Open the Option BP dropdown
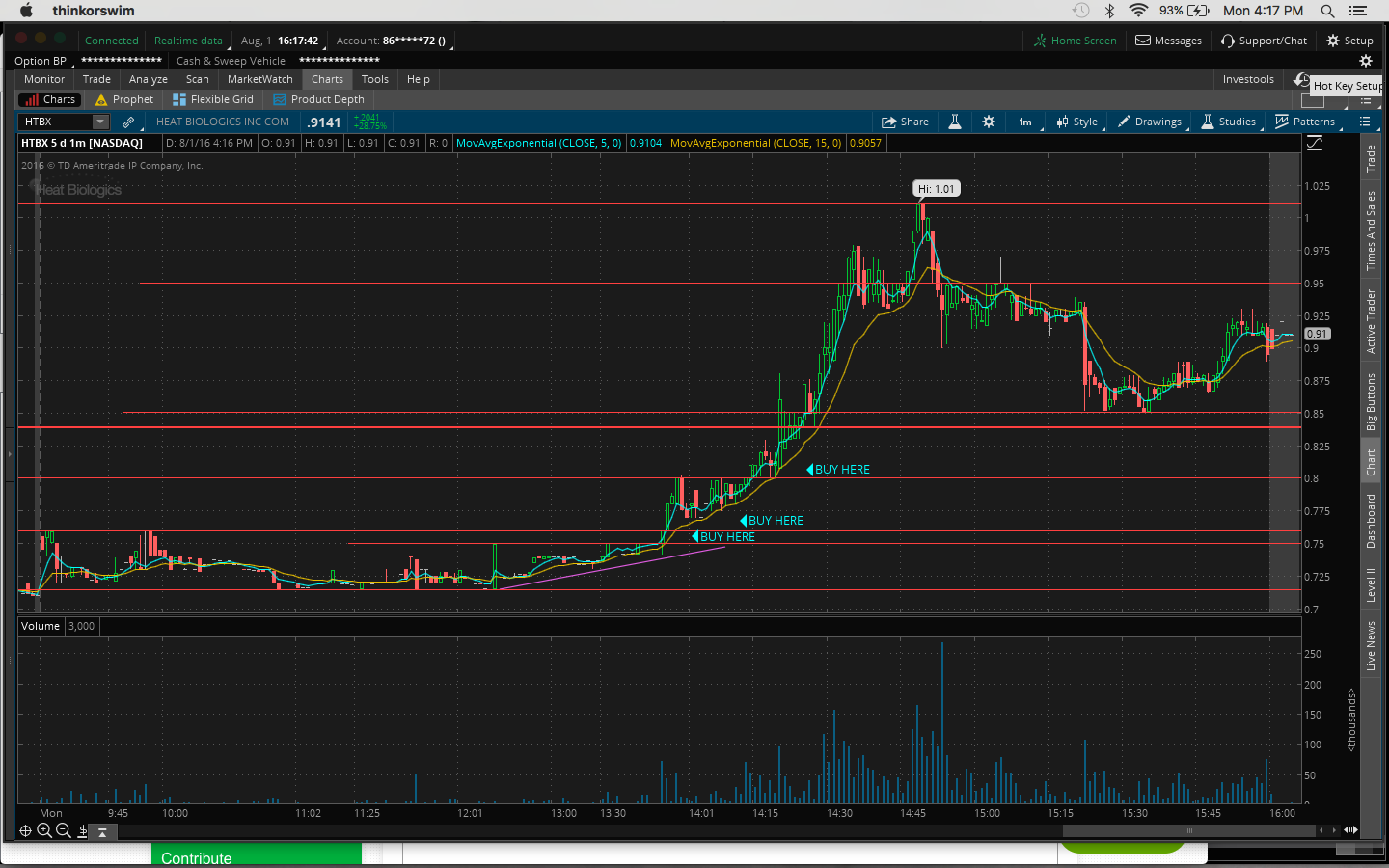Viewport: 1389px width, 868px height. pyautogui.click(x=43, y=61)
